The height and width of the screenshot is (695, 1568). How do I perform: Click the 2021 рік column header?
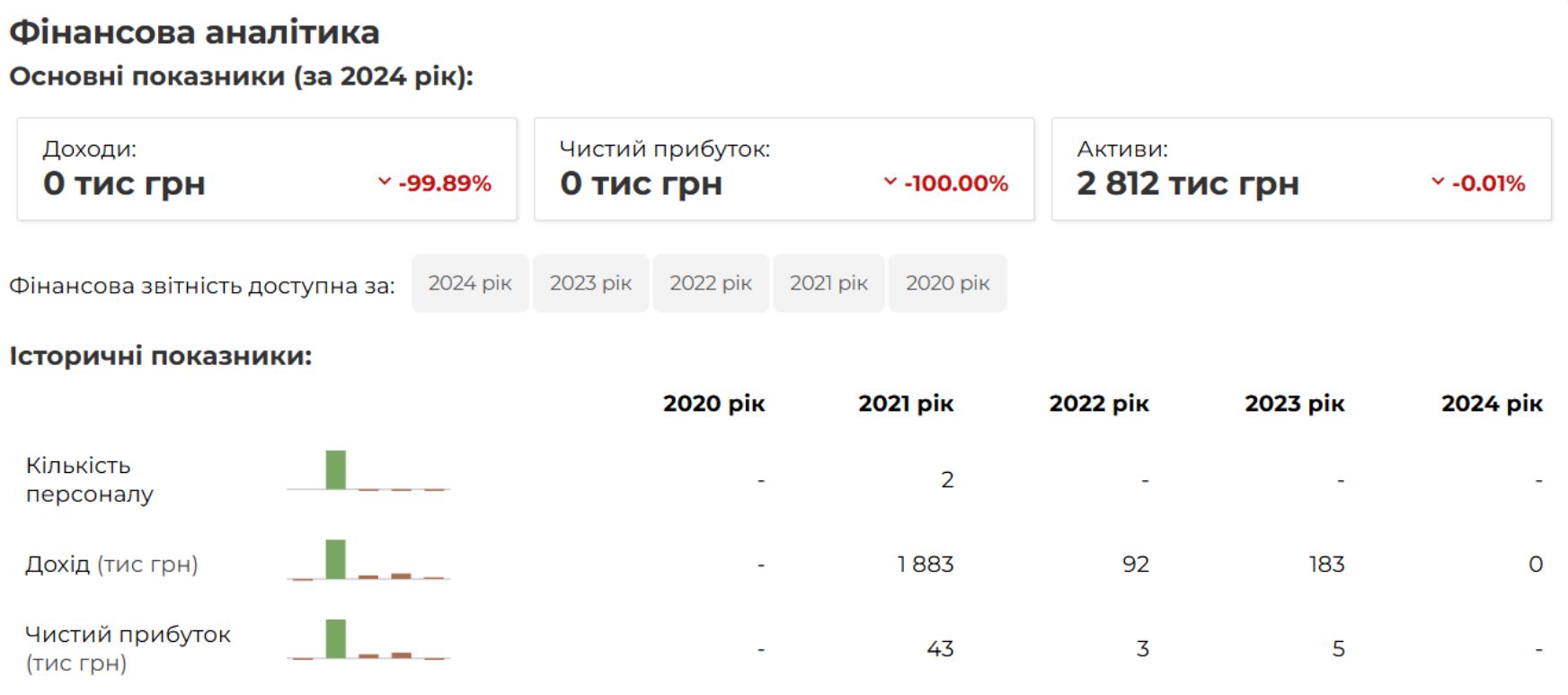point(906,404)
